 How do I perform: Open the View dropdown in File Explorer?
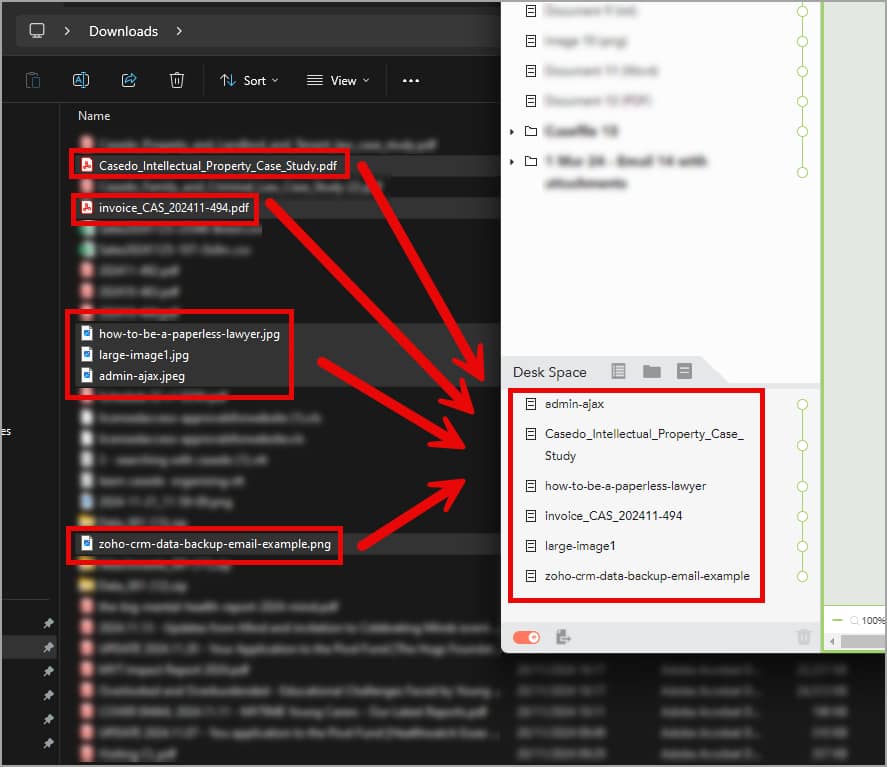(x=338, y=80)
